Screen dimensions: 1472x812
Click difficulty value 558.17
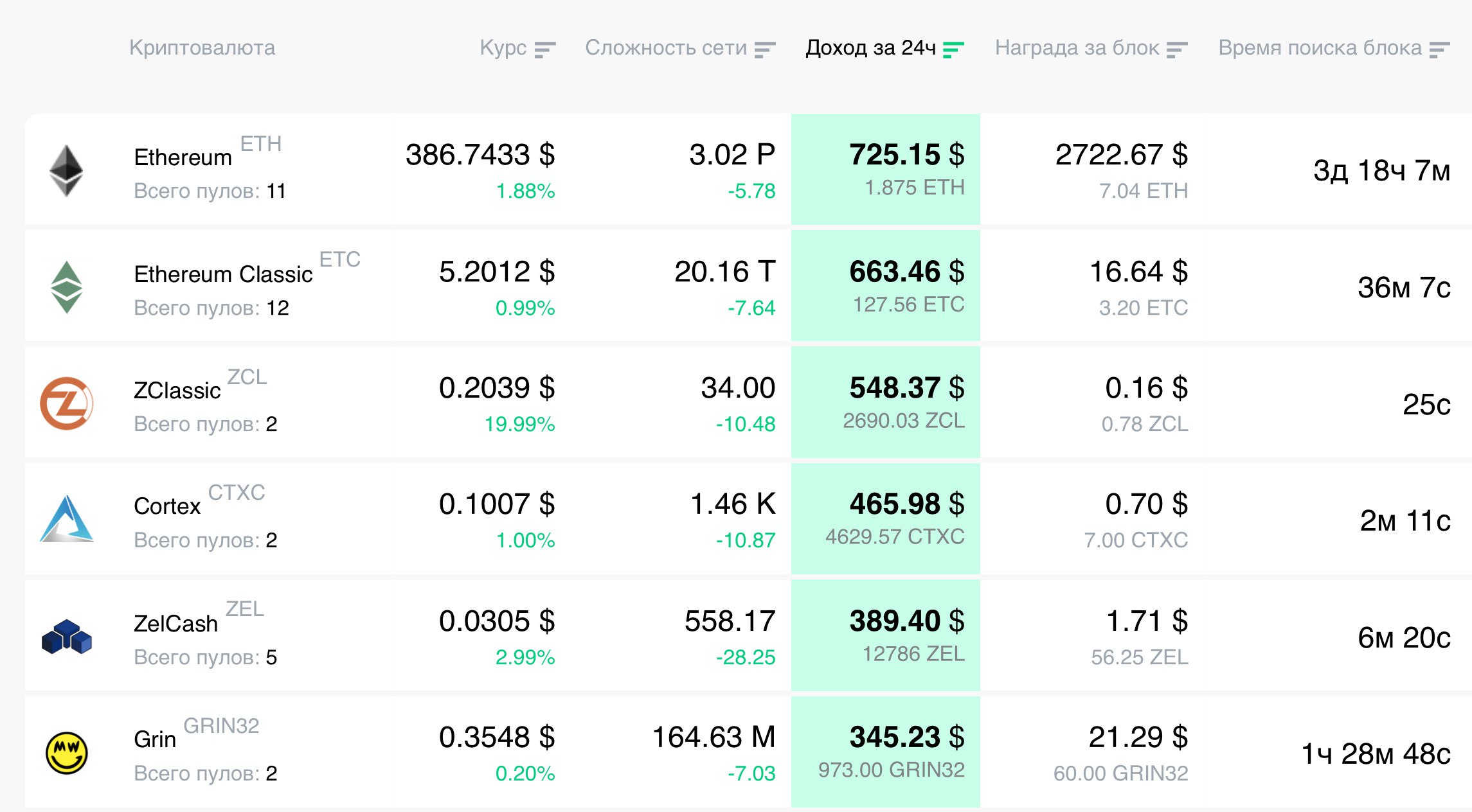[x=730, y=621]
